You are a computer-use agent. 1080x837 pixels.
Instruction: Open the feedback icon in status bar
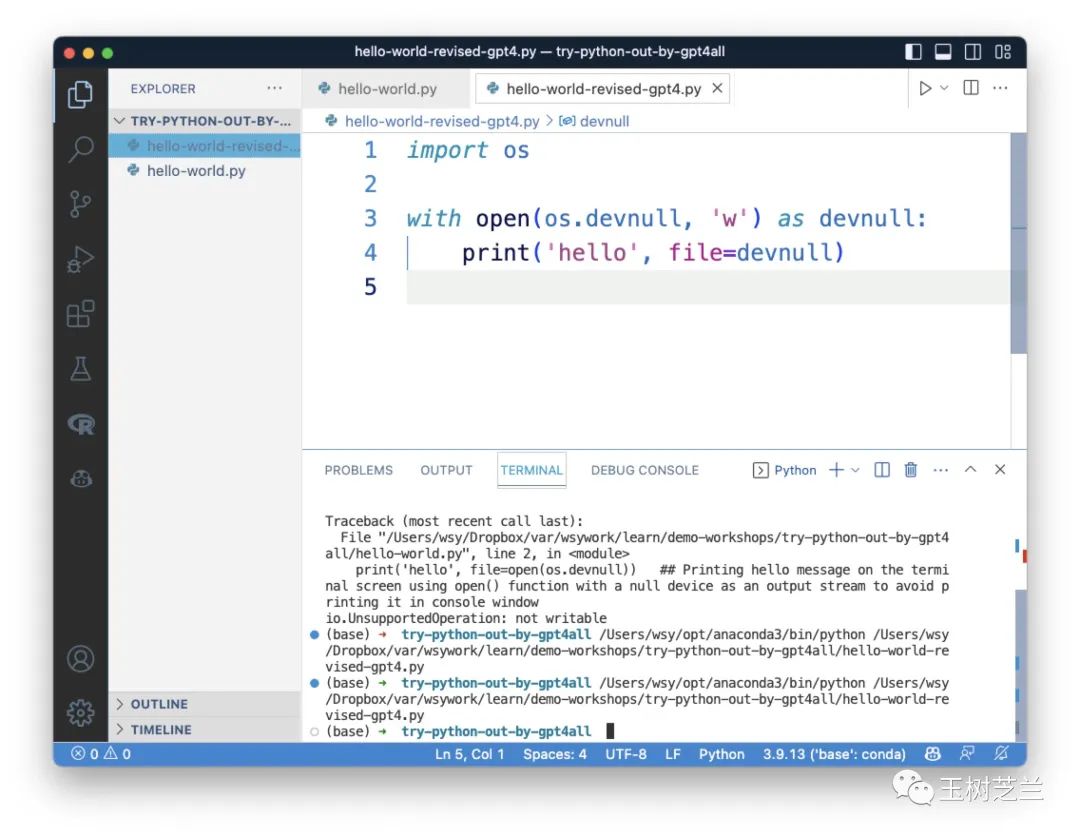(967, 754)
